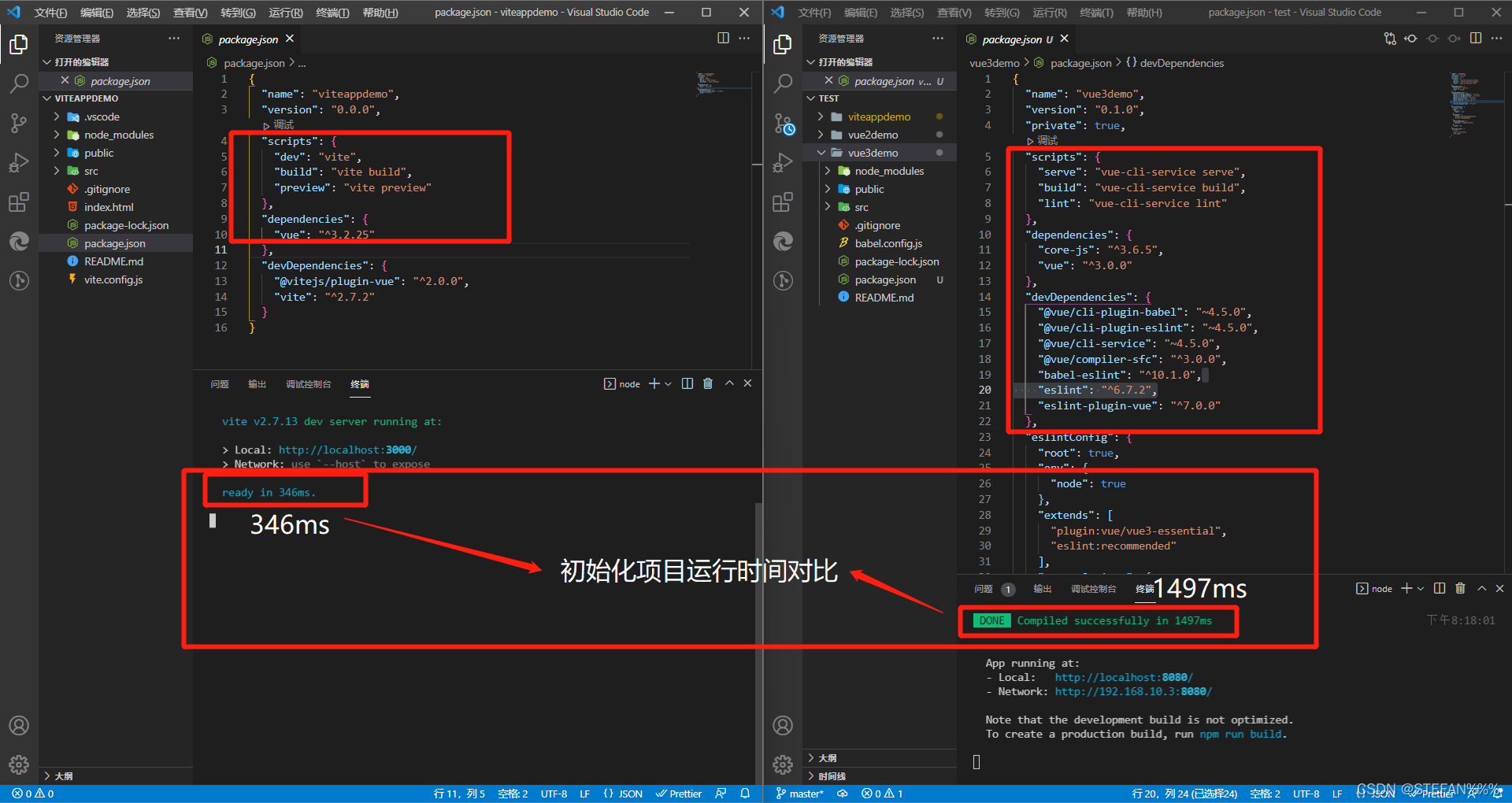The height and width of the screenshot is (803, 1512).
Task: Open Explorer view in left window activity bar
Action: click(x=19, y=45)
